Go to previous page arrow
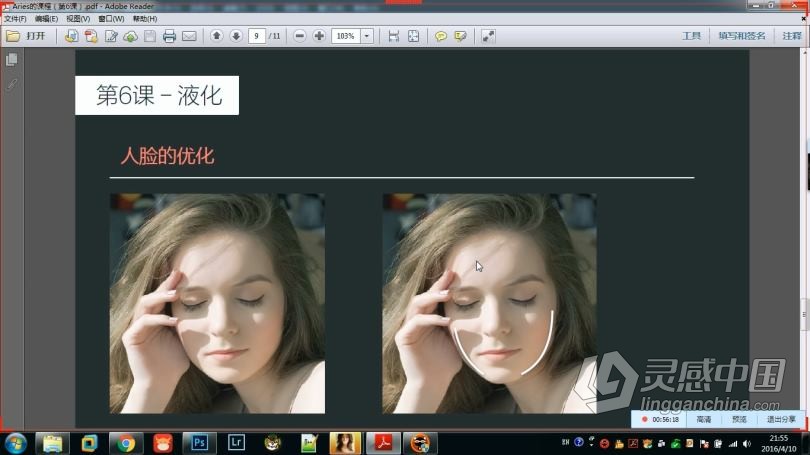 (x=216, y=36)
